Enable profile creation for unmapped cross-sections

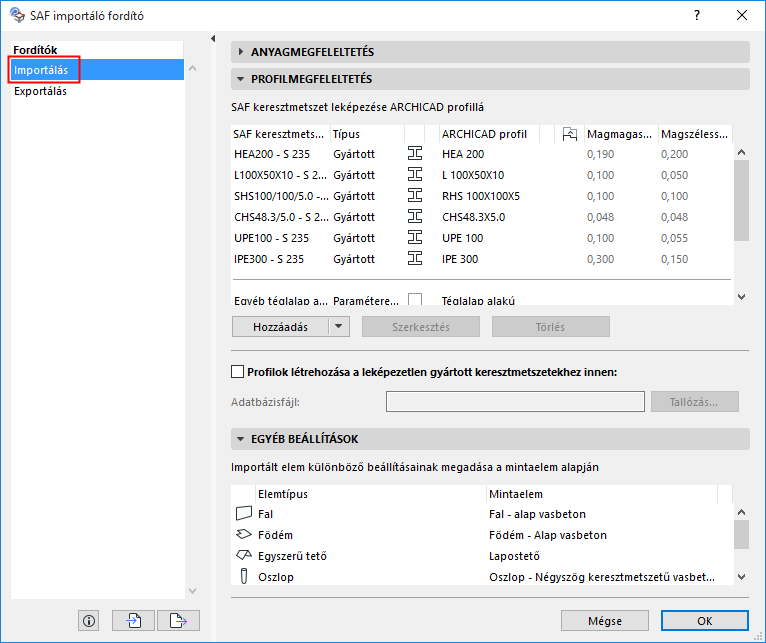point(237,372)
